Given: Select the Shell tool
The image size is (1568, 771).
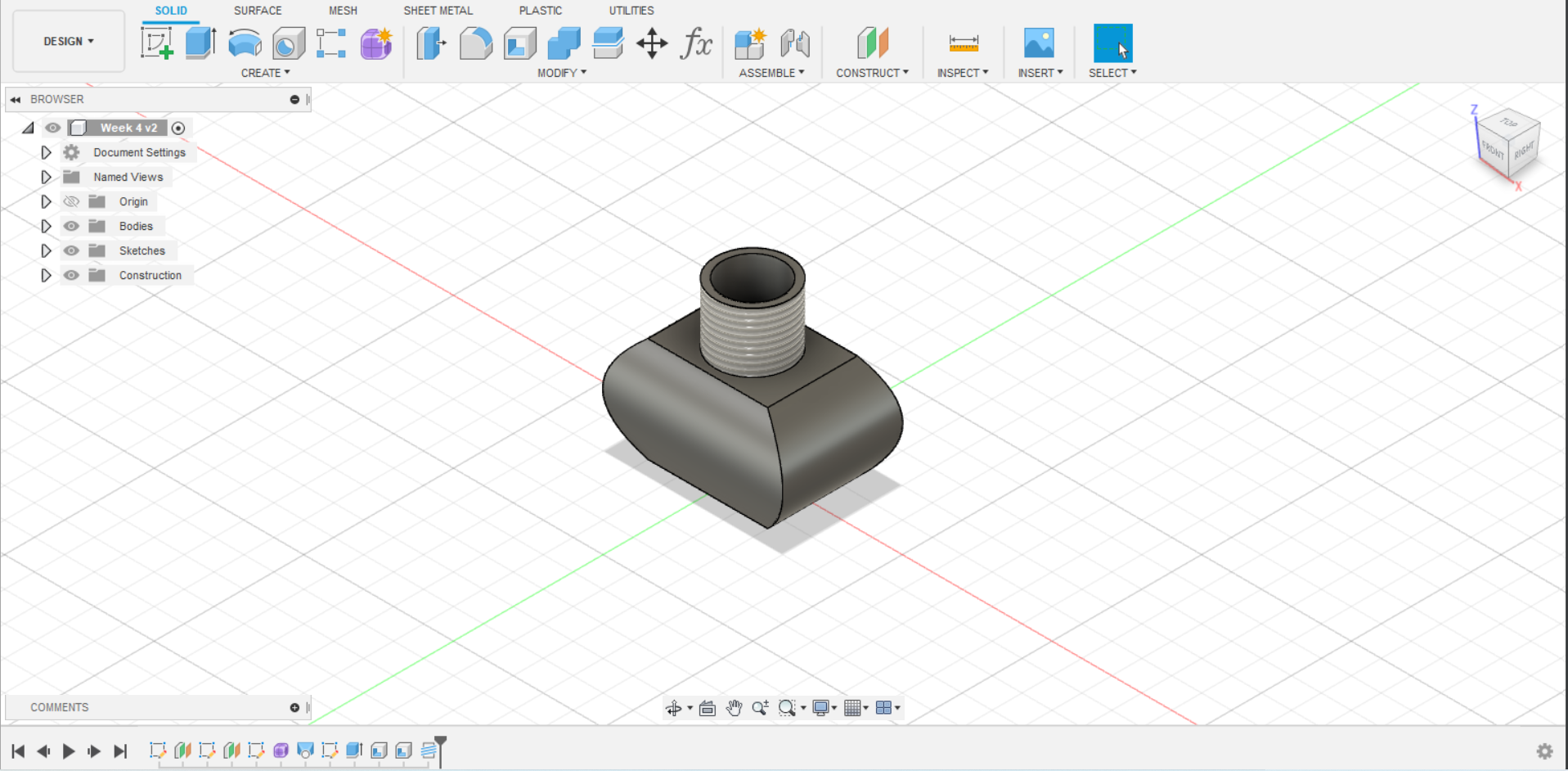Looking at the screenshot, I should pyautogui.click(x=519, y=43).
